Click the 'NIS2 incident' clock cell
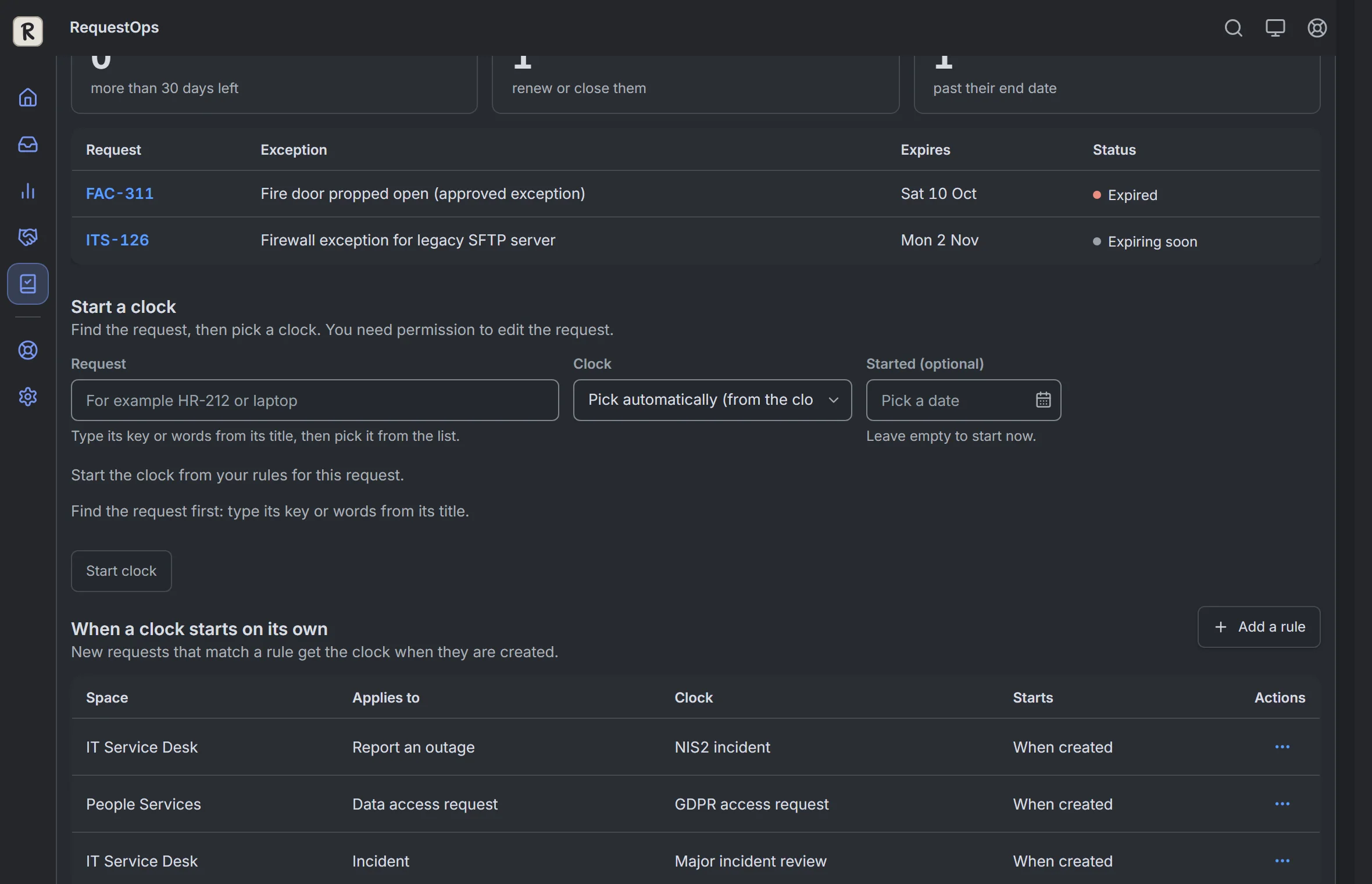Screen dimensions: 1372x884 pyautogui.click(x=722, y=747)
